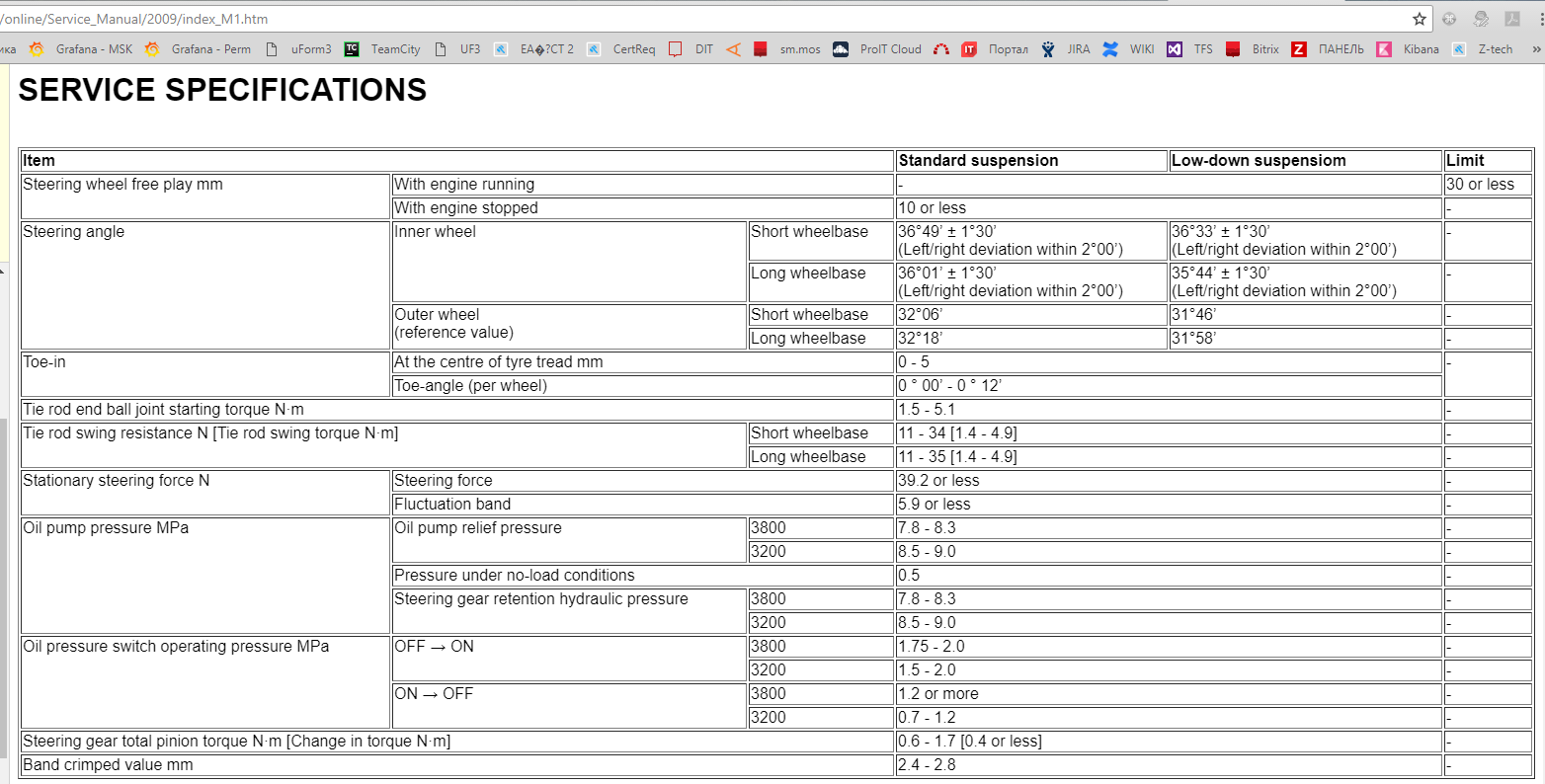Open the WIKI Confluence bookmark
This screenshot has width=1545, height=784.
coord(1129,49)
